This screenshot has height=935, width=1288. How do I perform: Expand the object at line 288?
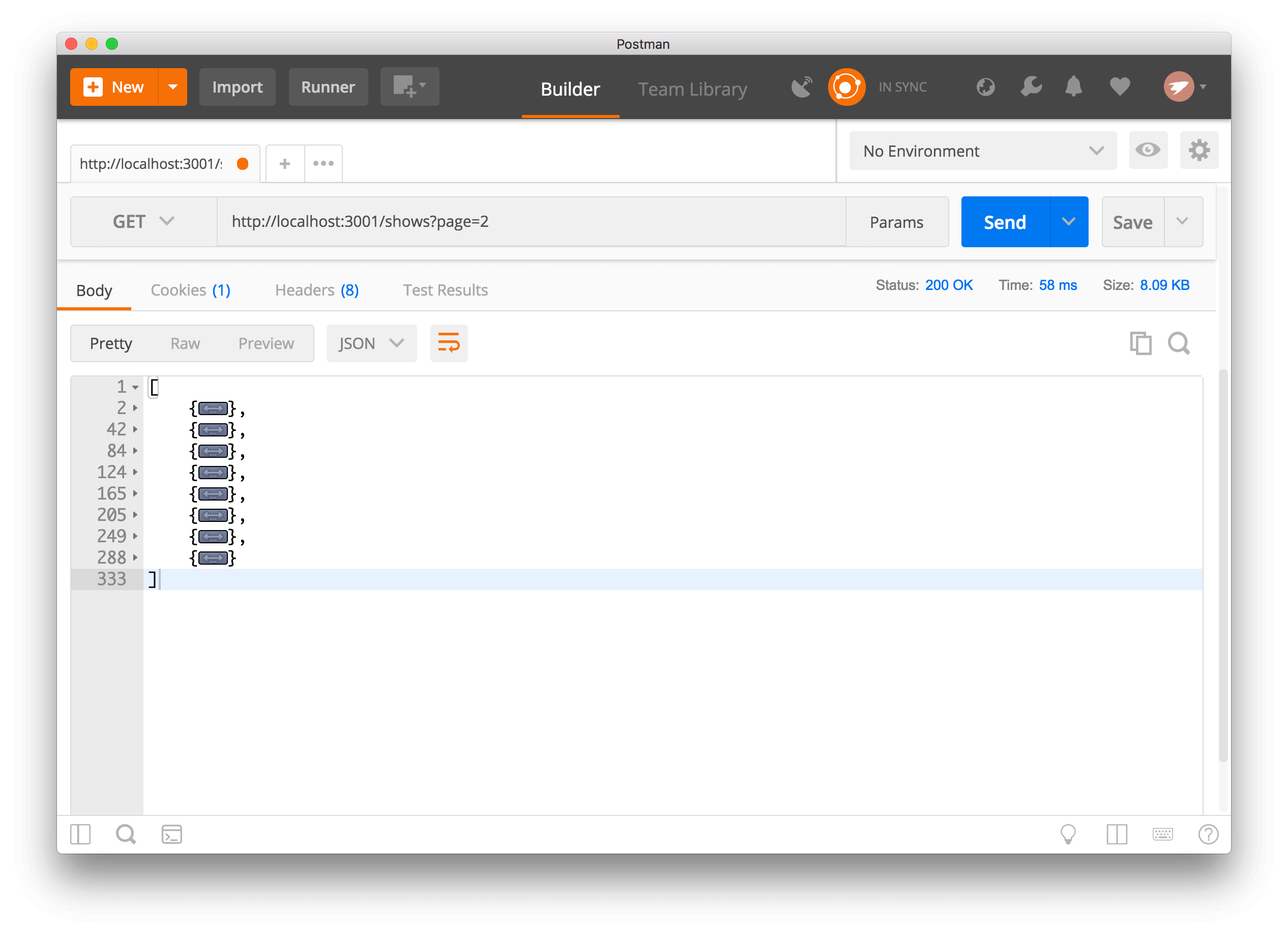click(135, 558)
